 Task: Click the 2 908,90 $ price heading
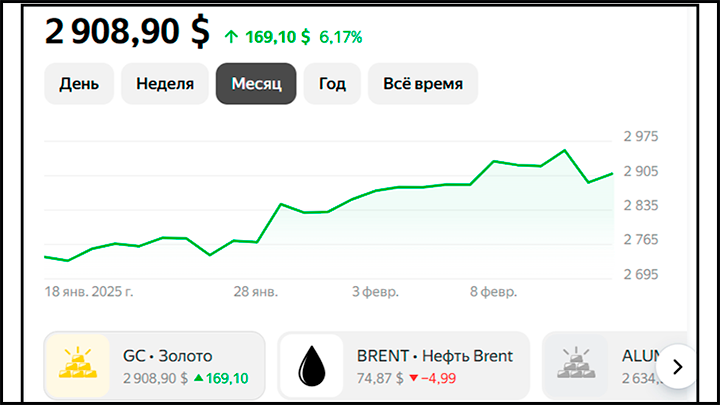click(x=127, y=31)
